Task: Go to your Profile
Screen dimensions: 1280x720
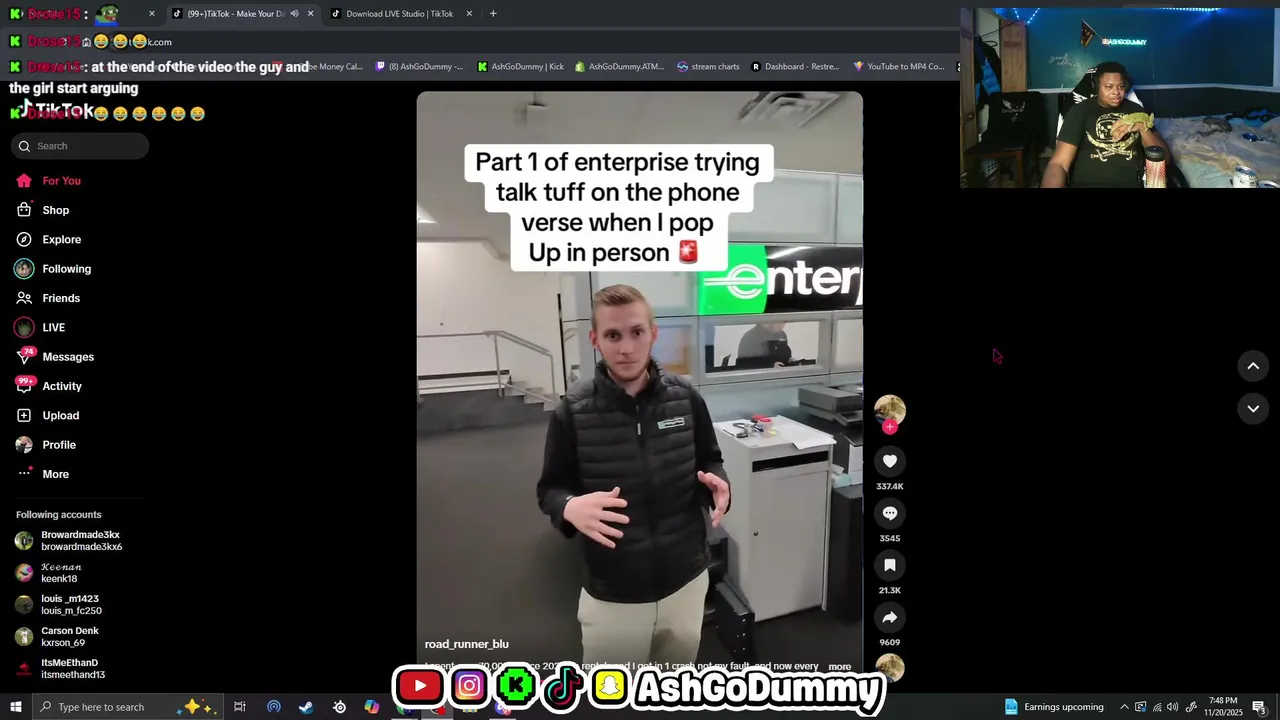Action: [x=59, y=445]
